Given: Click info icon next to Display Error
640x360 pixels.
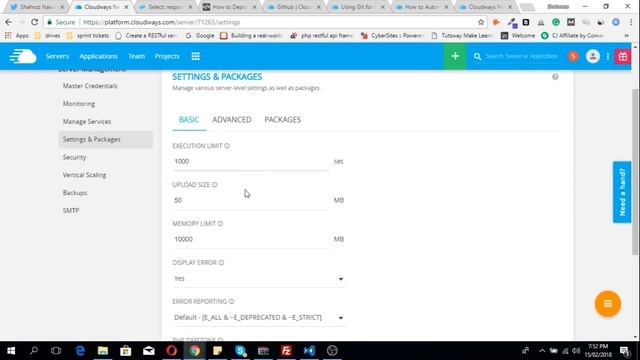Looking at the screenshot, I should (221, 262).
